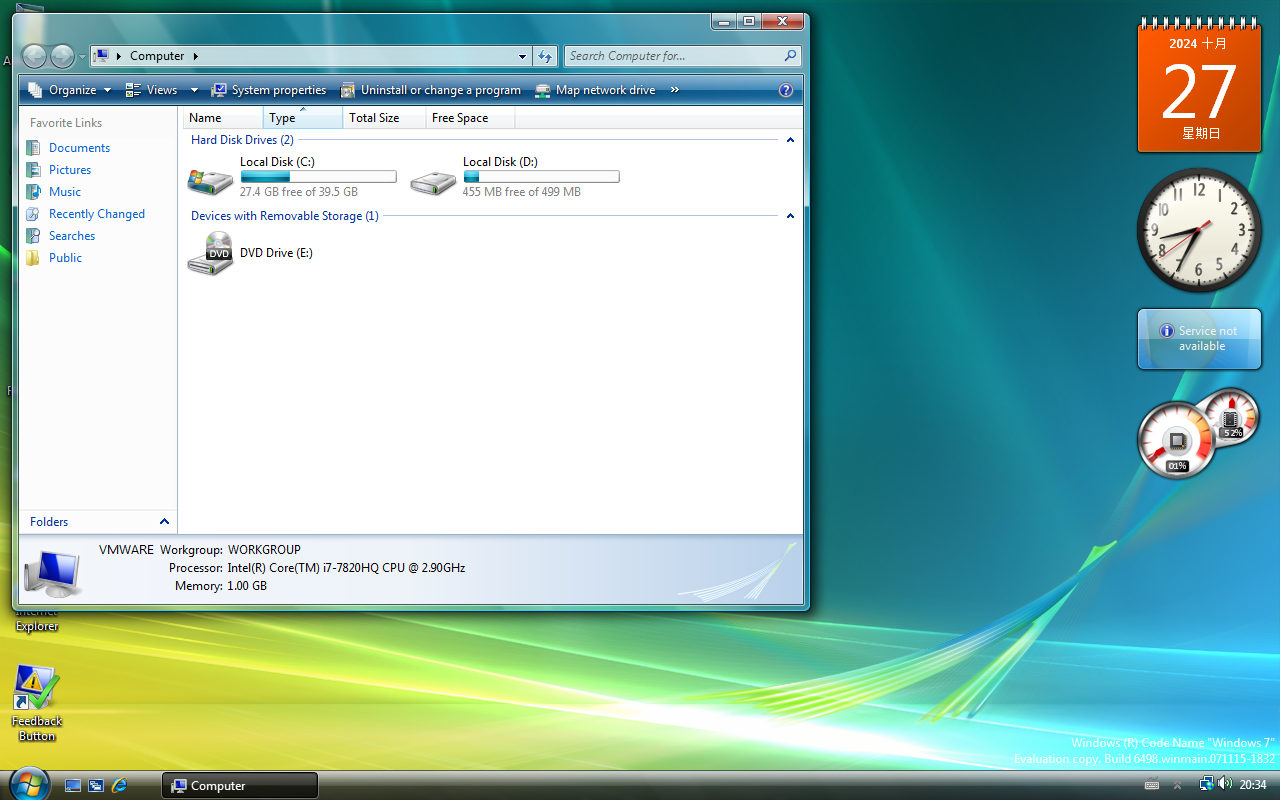Click the arrow after Computer in address bar
The image size is (1280, 800).
[x=195, y=56]
